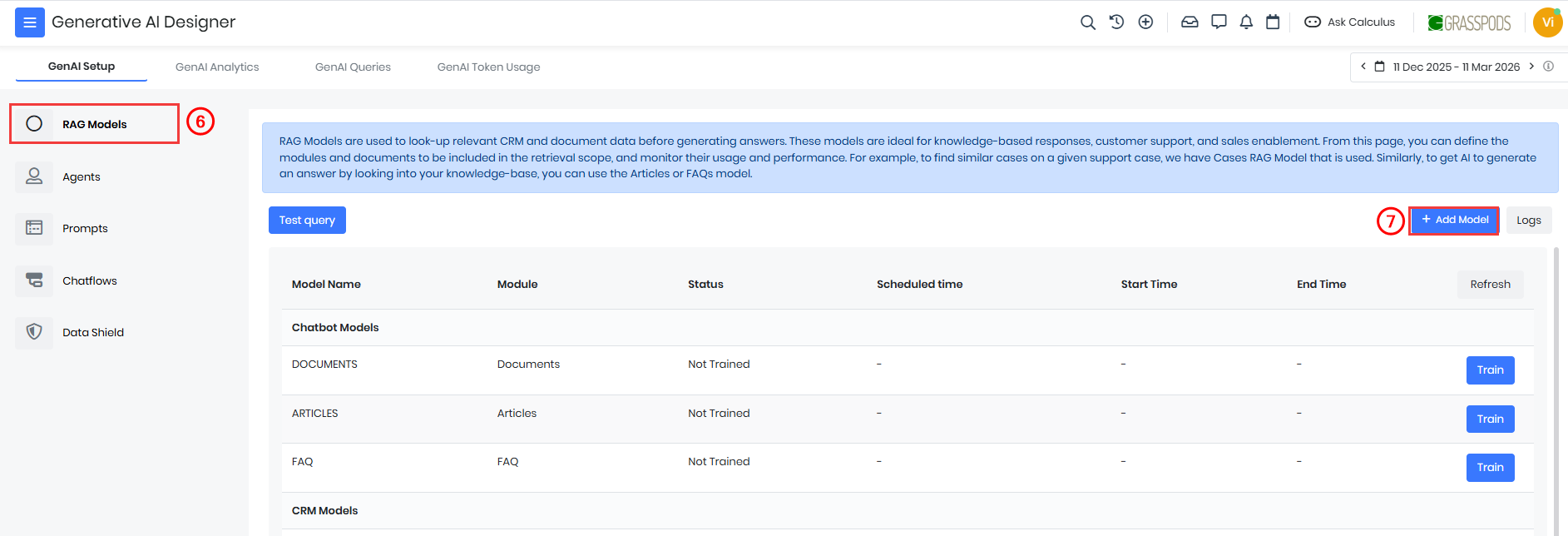Image resolution: width=1568 pixels, height=536 pixels.
Task: Switch to GenAI Token Usage tab
Action: (x=488, y=67)
